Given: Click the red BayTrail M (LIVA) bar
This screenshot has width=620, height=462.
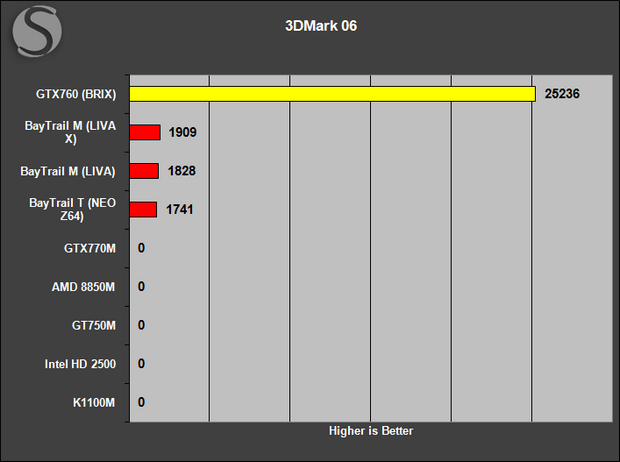Looking at the screenshot, I should [144, 171].
